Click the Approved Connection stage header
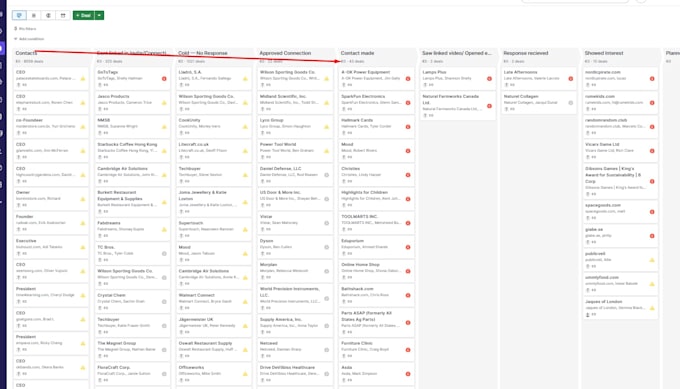 [285, 53]
